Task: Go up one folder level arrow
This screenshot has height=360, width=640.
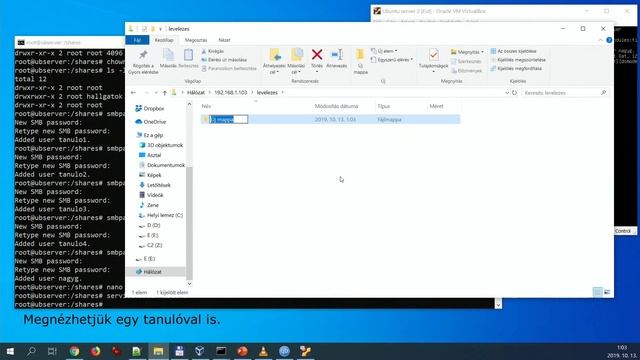Action: pyautogui.click(x=164, y=93)
